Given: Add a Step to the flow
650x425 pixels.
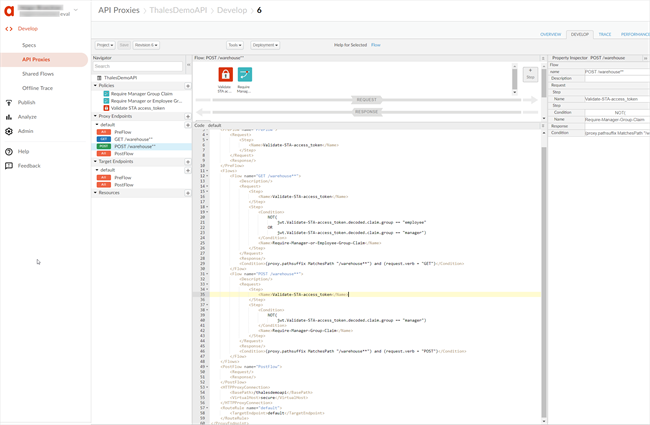Looking at the screenshot, I should [530, 75].
